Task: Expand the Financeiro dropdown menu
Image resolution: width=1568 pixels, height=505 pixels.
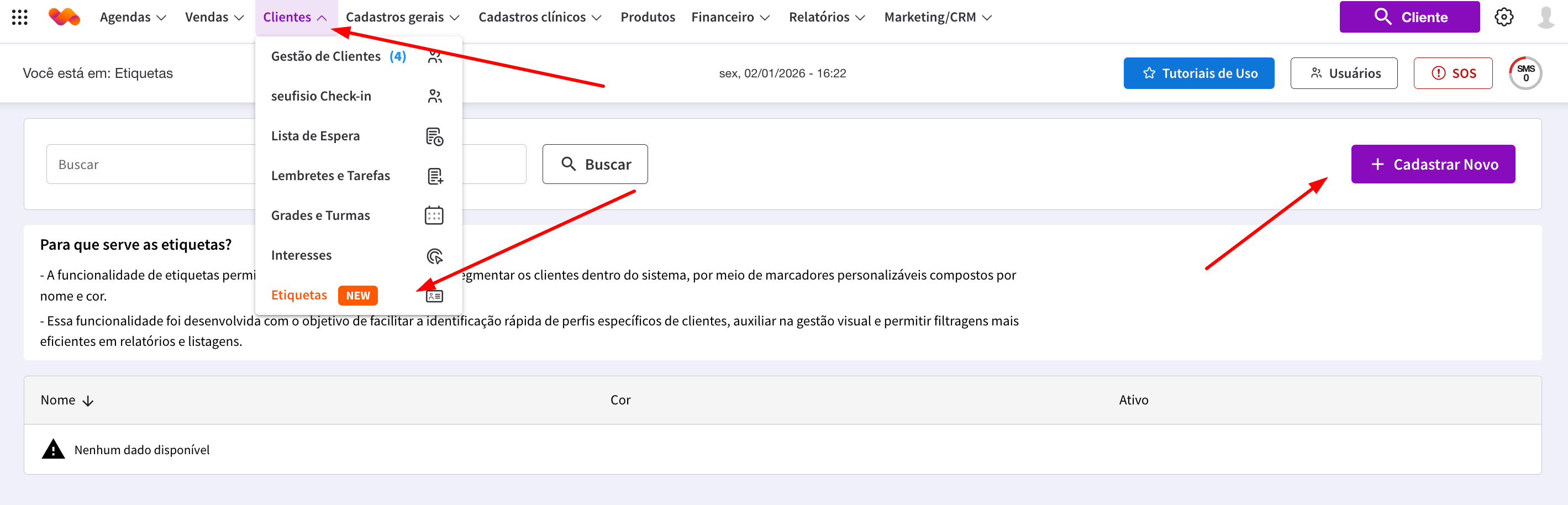Action: 730,17
